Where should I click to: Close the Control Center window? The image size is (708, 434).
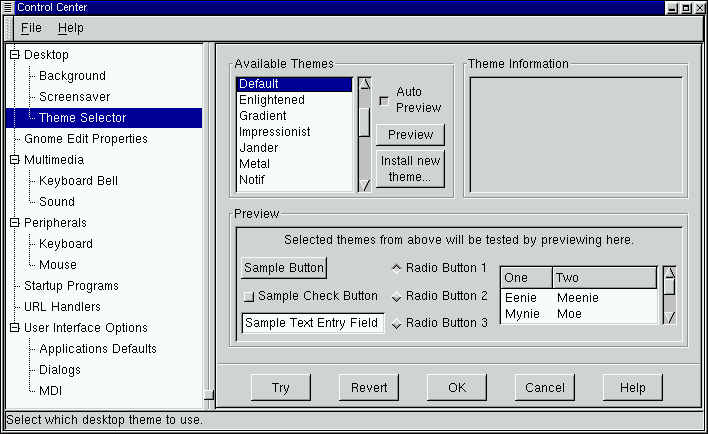tap(698, 8)
